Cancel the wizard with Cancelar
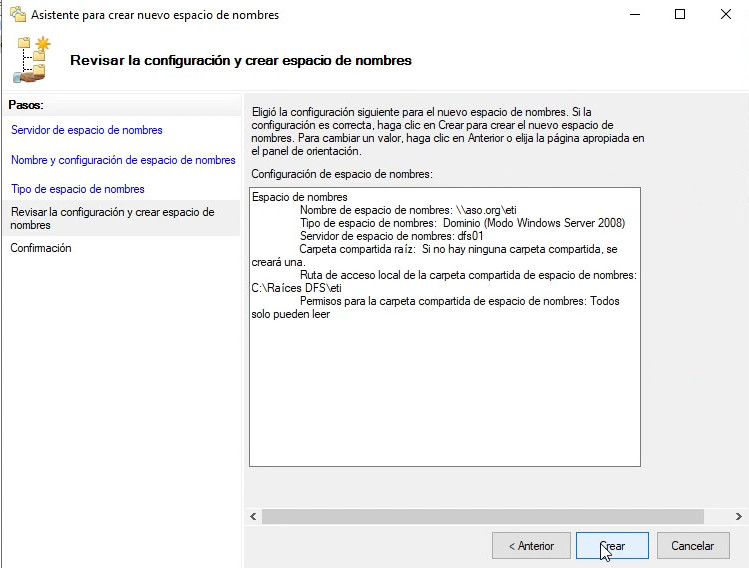This screenshot has height=568, width=749. coord(692,546)
